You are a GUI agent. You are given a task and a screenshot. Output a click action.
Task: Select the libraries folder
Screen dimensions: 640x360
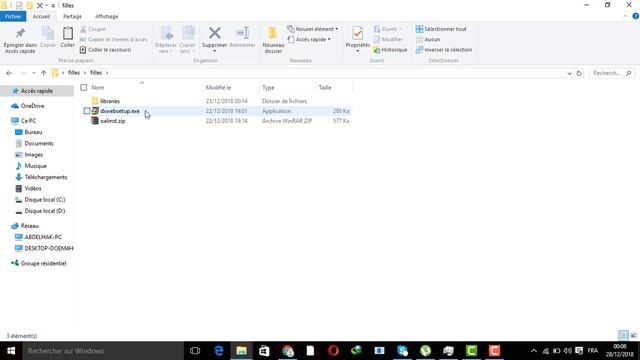[110, 101]
